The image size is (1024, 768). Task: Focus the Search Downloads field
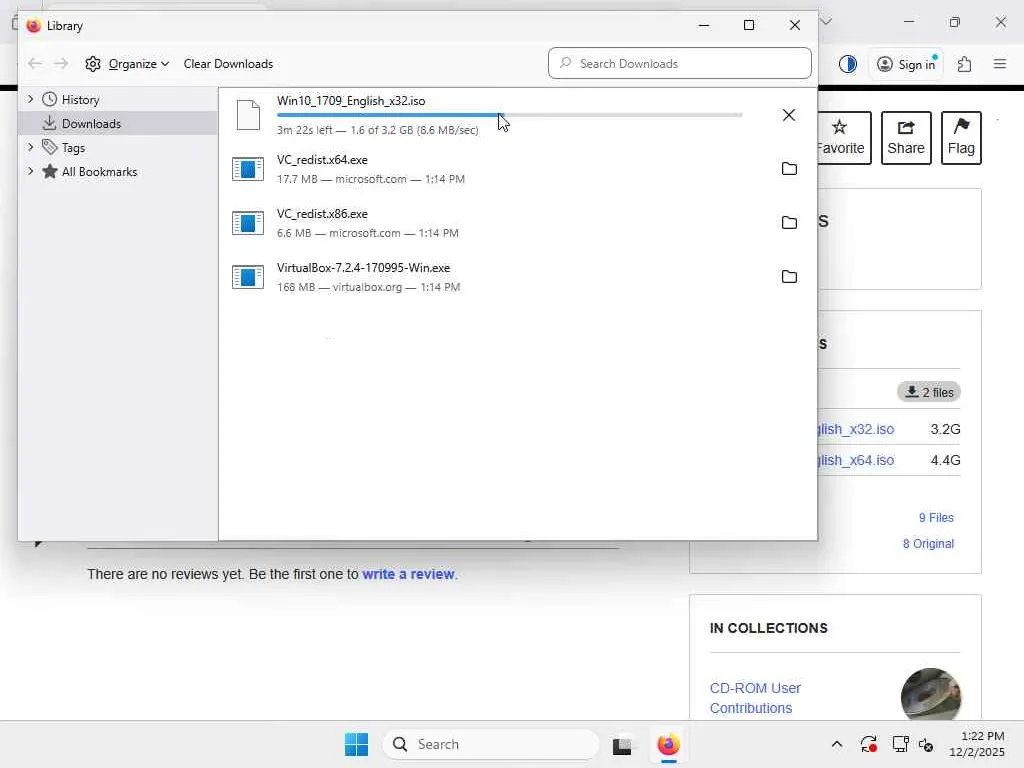pos(680,63)
